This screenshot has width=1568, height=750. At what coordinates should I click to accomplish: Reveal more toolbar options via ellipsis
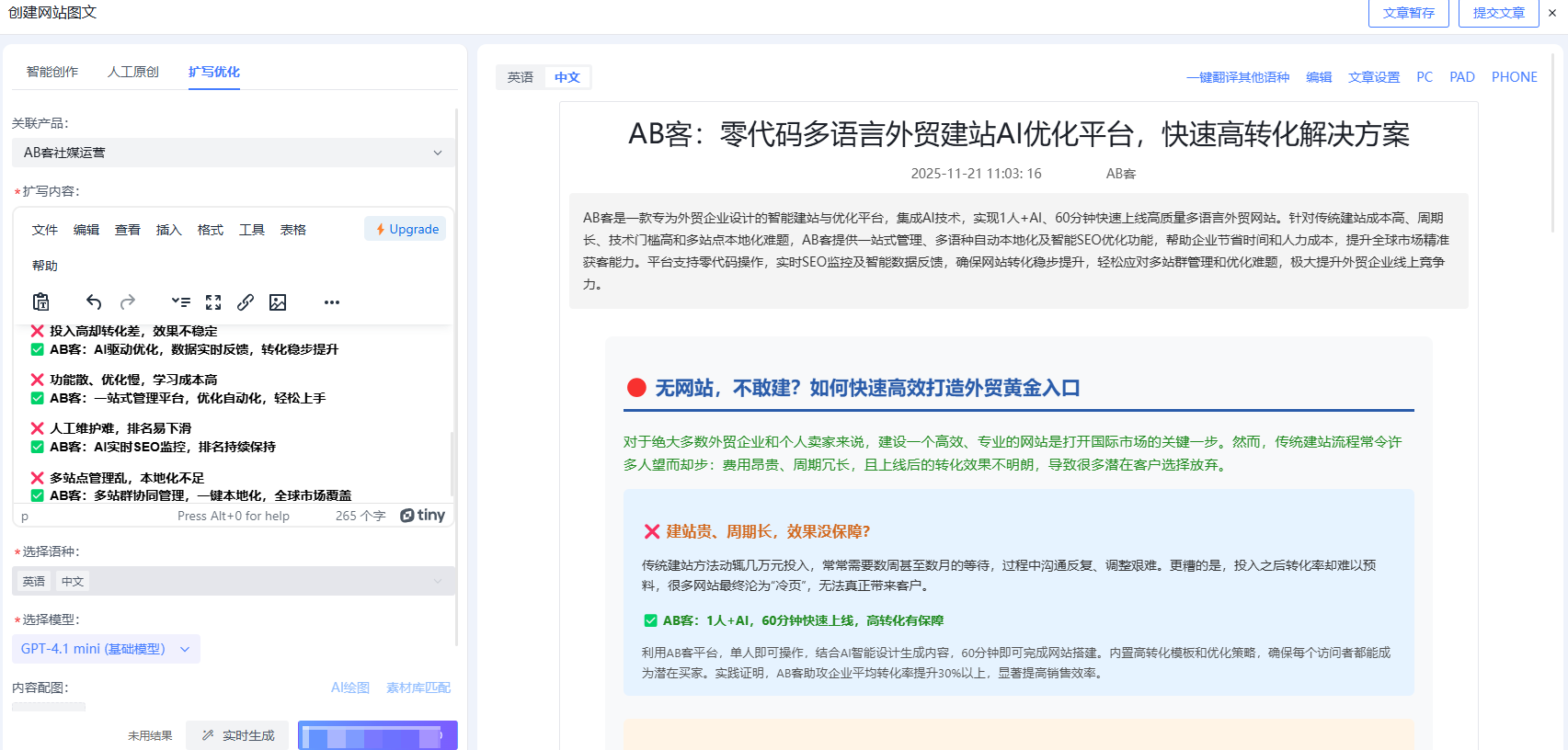click(x=332, y=302)
